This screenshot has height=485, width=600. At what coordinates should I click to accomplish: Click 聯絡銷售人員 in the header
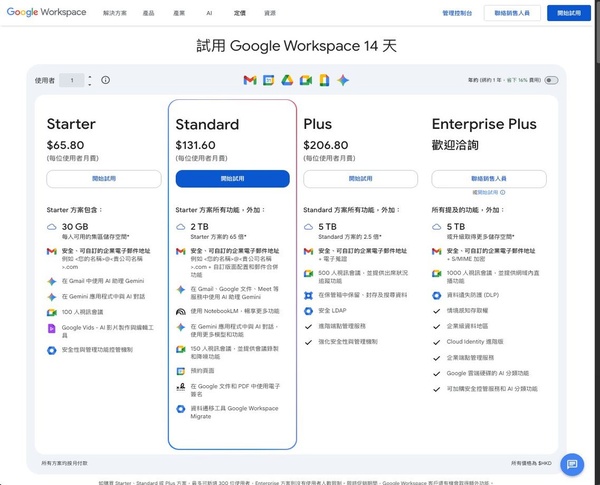coord(512,13)
